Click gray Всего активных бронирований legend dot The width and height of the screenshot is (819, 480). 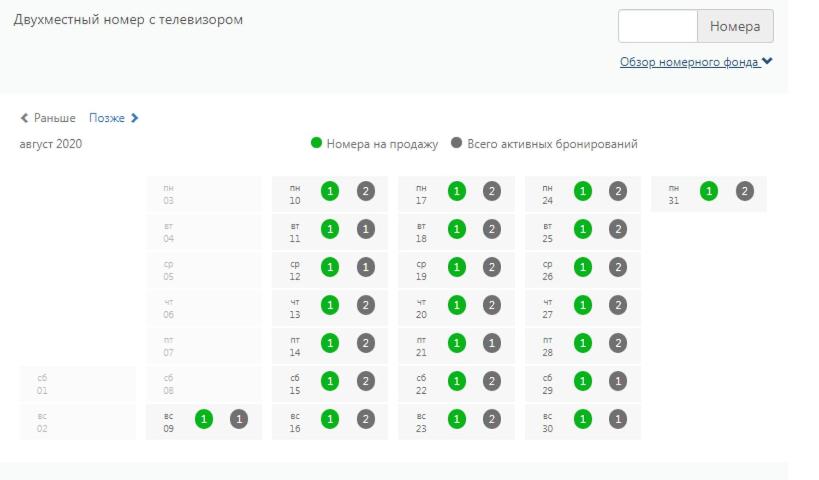pos(457,144)
